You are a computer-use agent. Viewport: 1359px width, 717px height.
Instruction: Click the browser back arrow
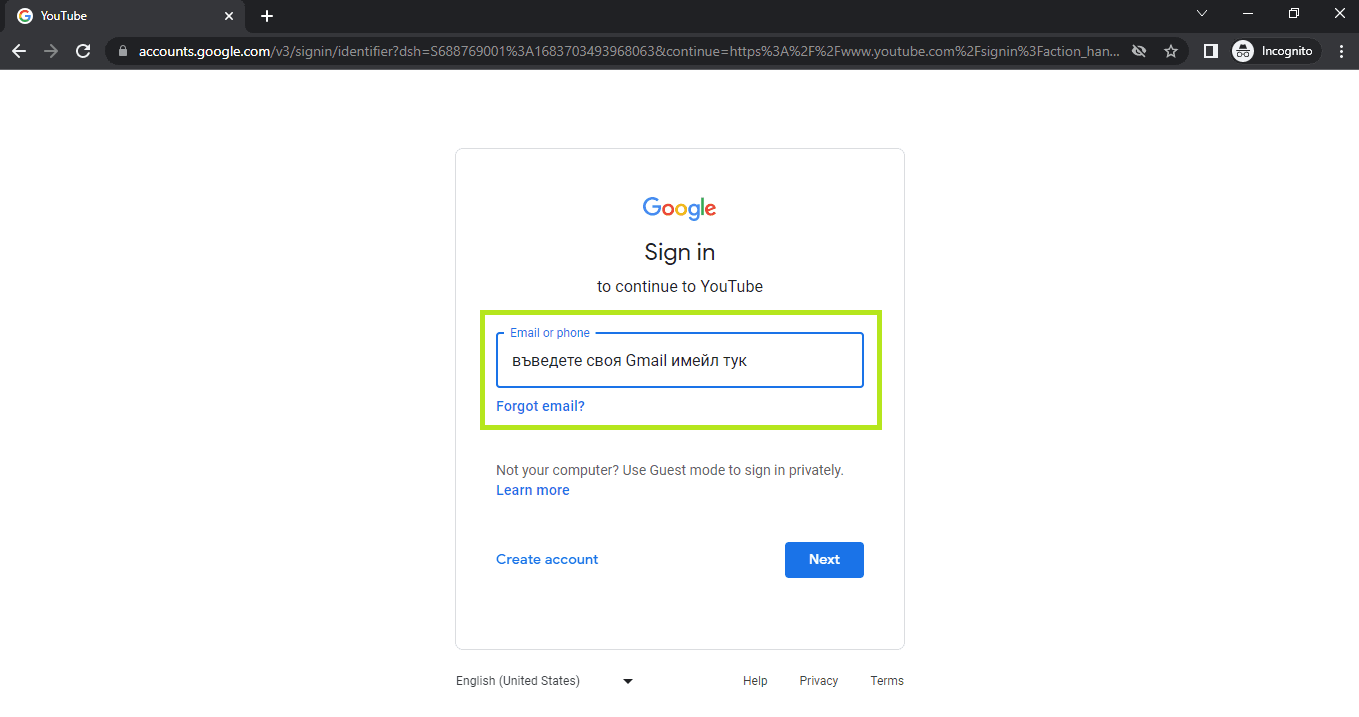point(19,51)
